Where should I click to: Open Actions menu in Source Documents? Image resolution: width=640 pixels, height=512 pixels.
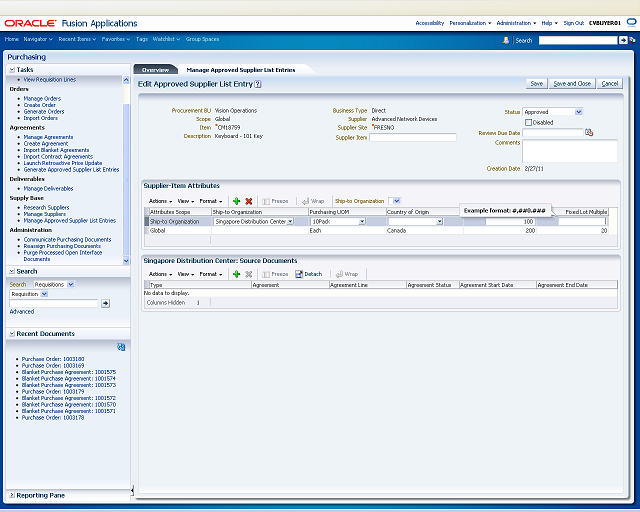pyautogui.click(x=160, y=274)
